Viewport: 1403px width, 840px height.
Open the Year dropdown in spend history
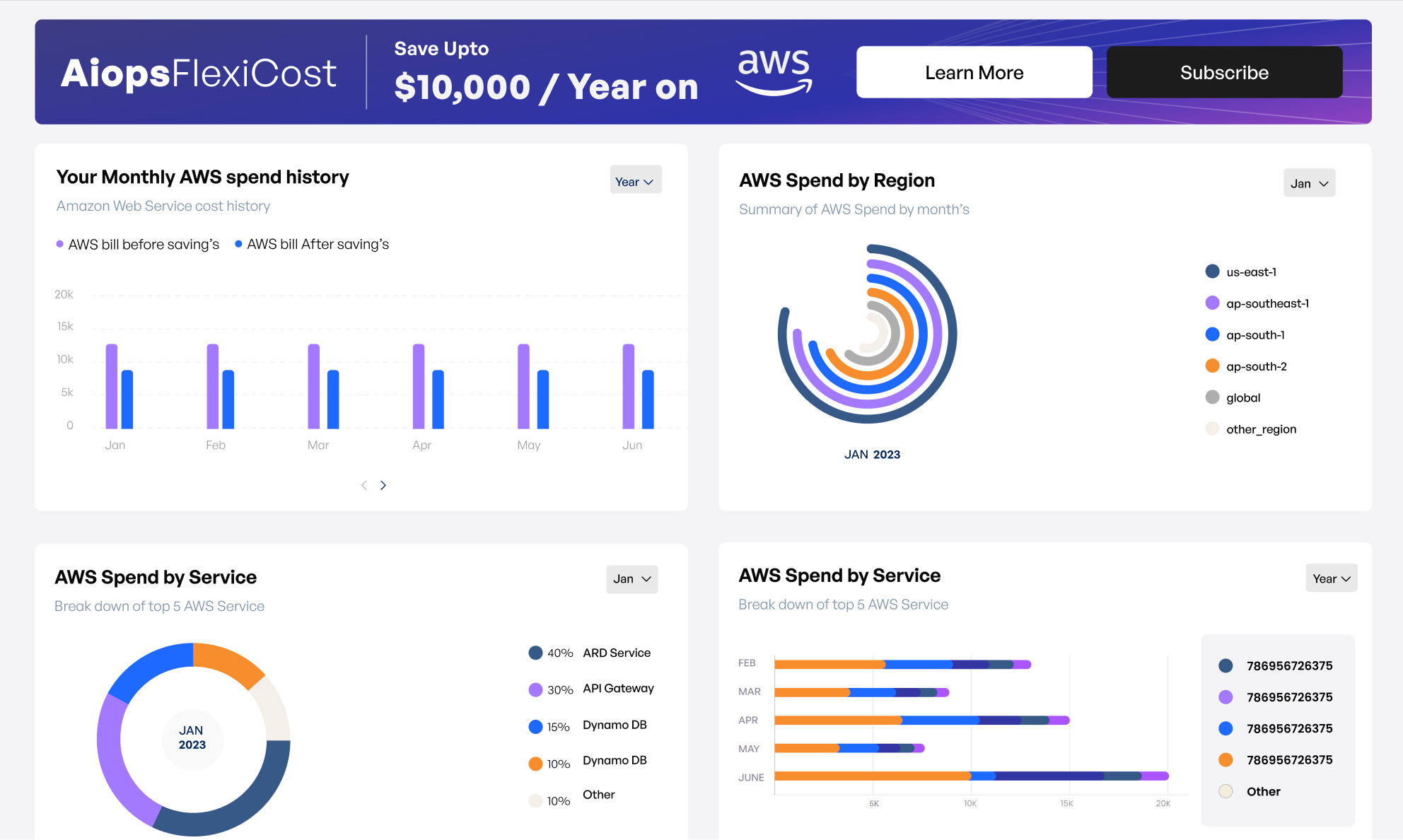pyautogui.click(x=635, y=180)
